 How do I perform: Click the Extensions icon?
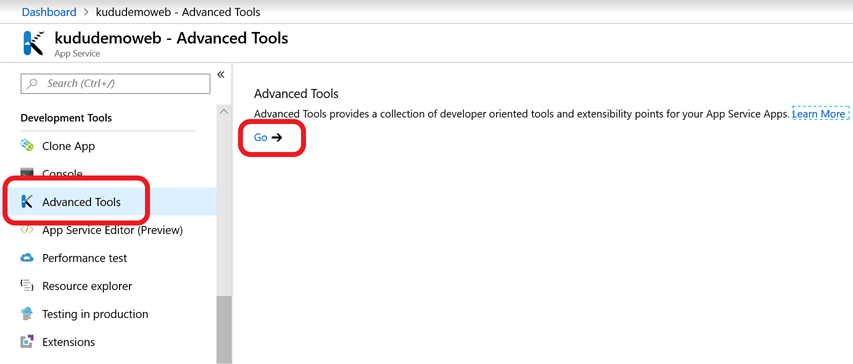click(27, 342)
